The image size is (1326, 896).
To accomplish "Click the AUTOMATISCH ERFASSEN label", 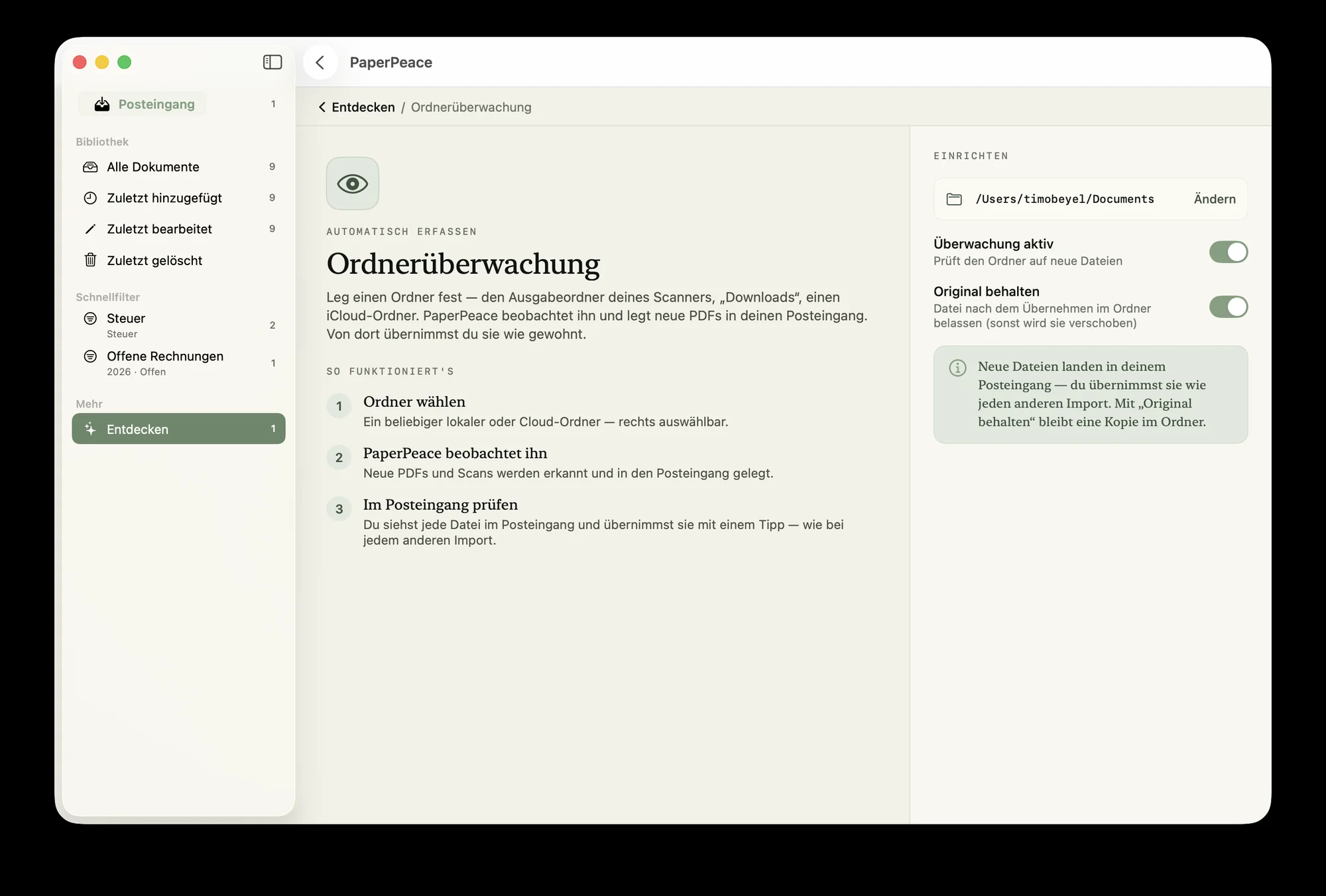I will point(401,231).
